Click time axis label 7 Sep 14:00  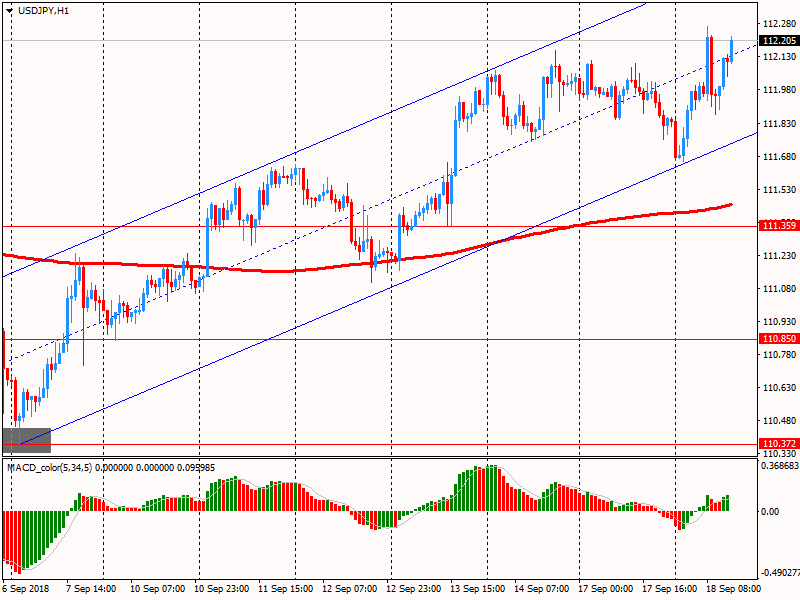pyautogui.click(x=91, y=588)
